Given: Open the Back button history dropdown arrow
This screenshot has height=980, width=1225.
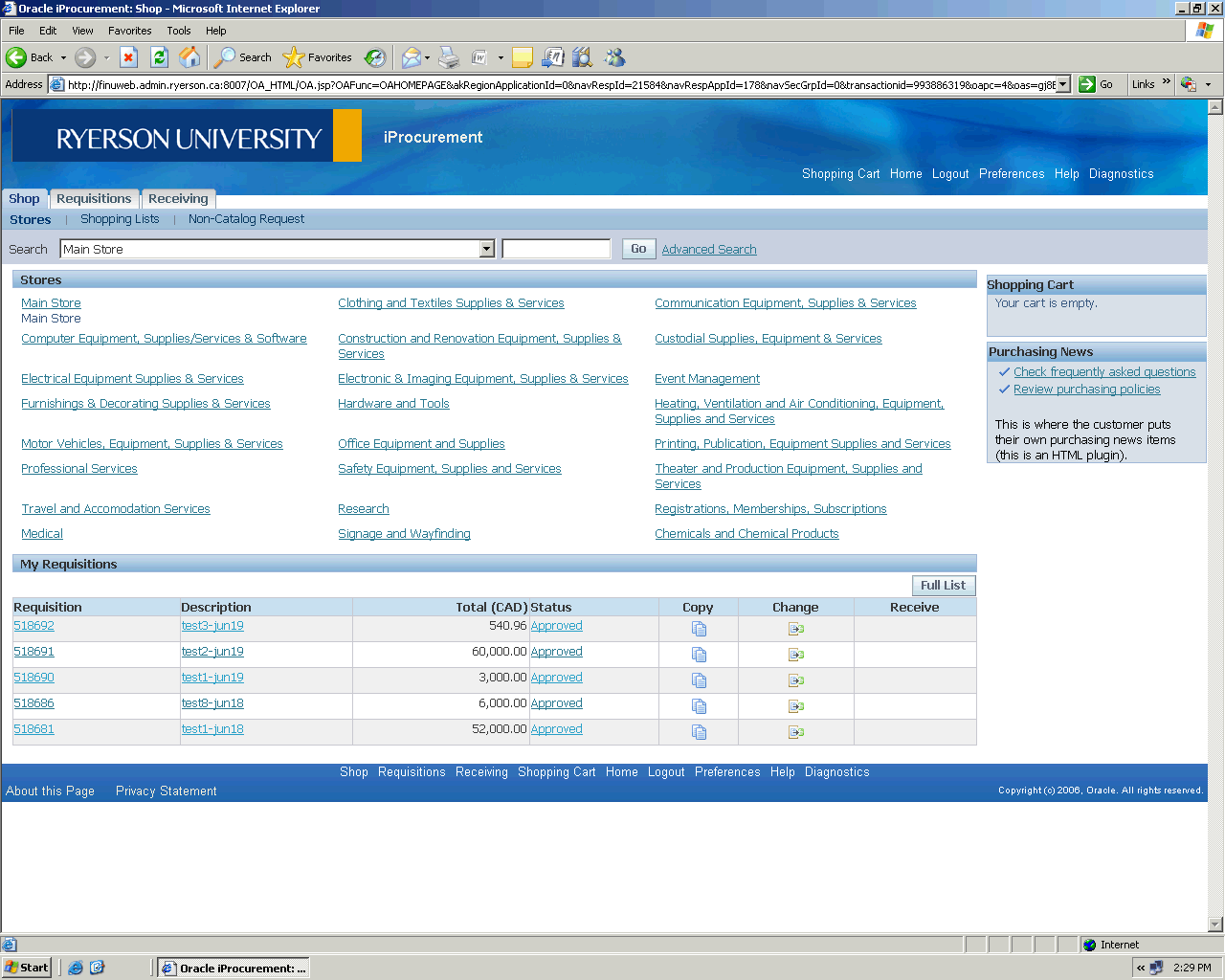Looking at the screenshot, I should click(64, 57).
